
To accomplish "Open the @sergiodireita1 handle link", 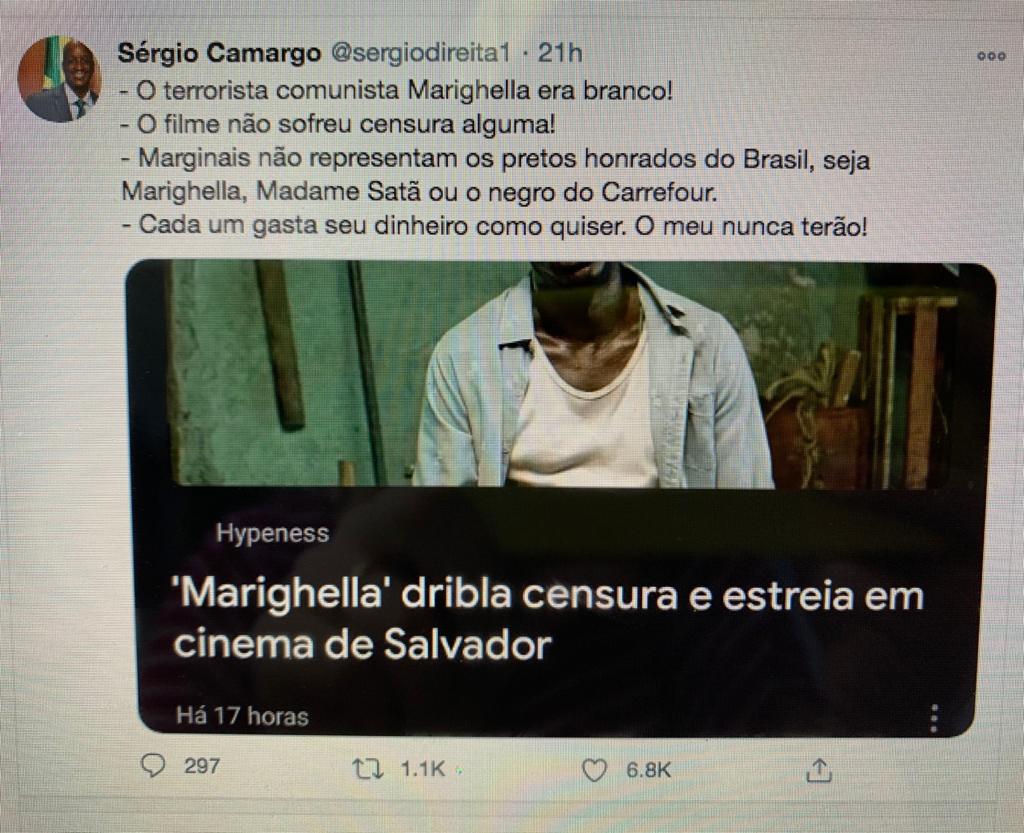I will pyautogui.click(x=421, y=53).
